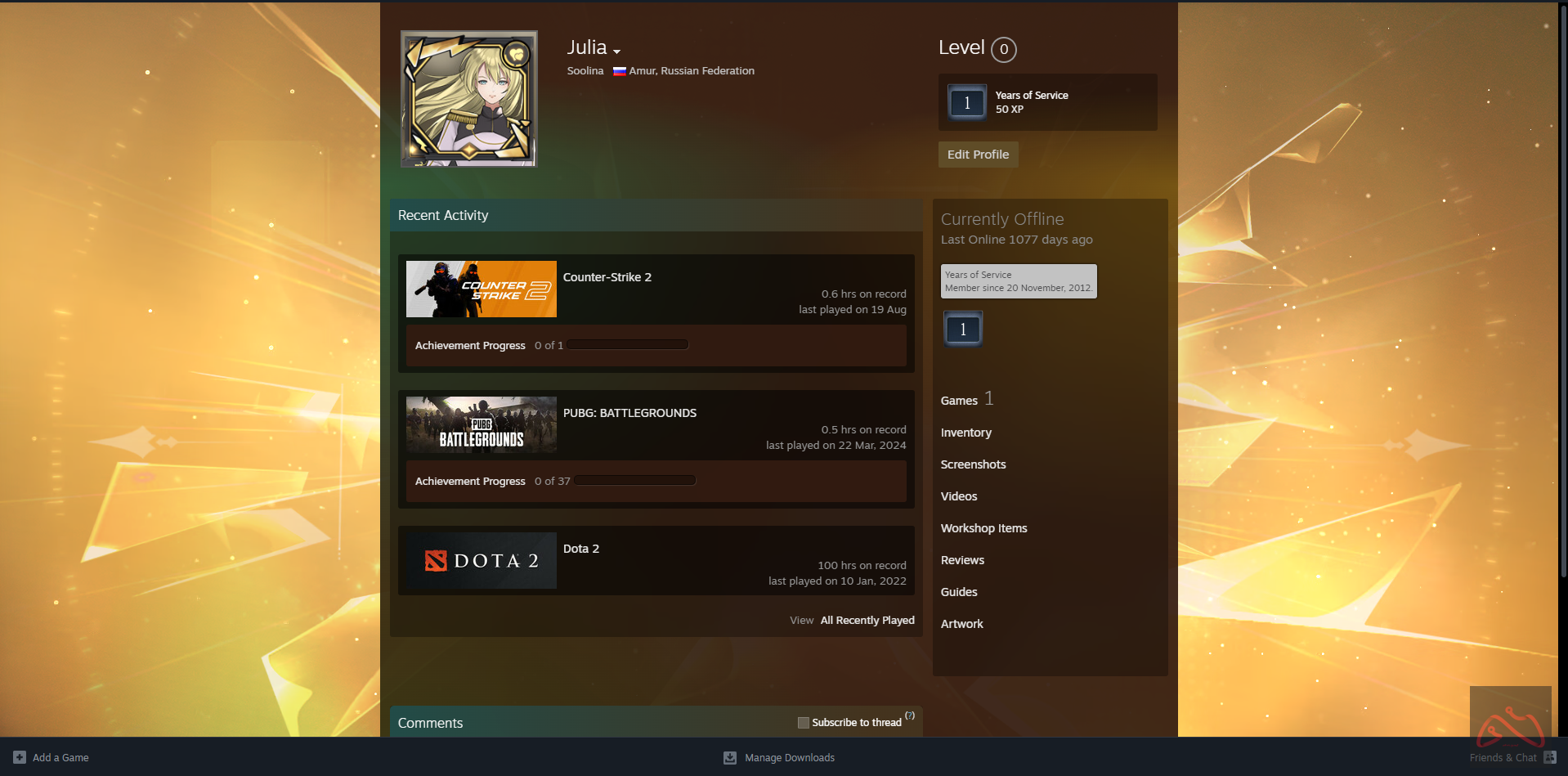Expand the dropdown arrow beside Julia
The height and width of the screenshot is (776, 1568).
[x=616, y=52]
